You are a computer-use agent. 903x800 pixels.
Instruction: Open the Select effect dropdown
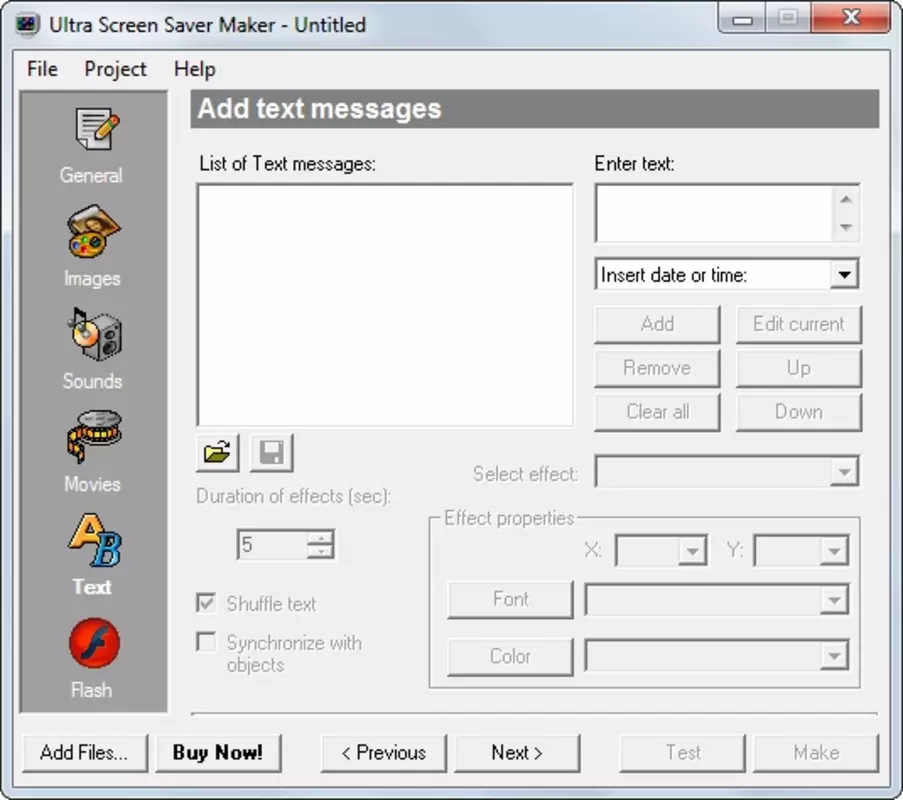[844, 472]
